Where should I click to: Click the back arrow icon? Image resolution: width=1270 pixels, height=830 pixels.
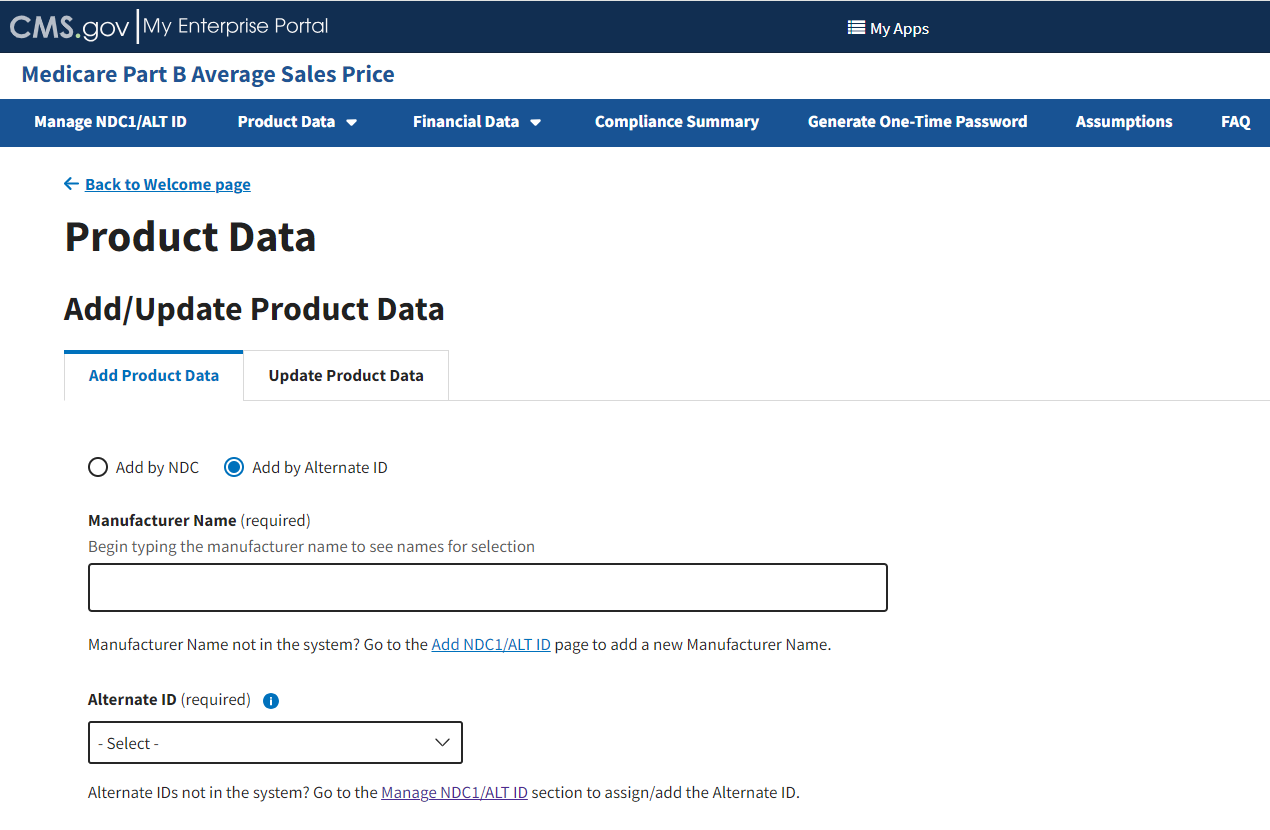pos(71,184)
